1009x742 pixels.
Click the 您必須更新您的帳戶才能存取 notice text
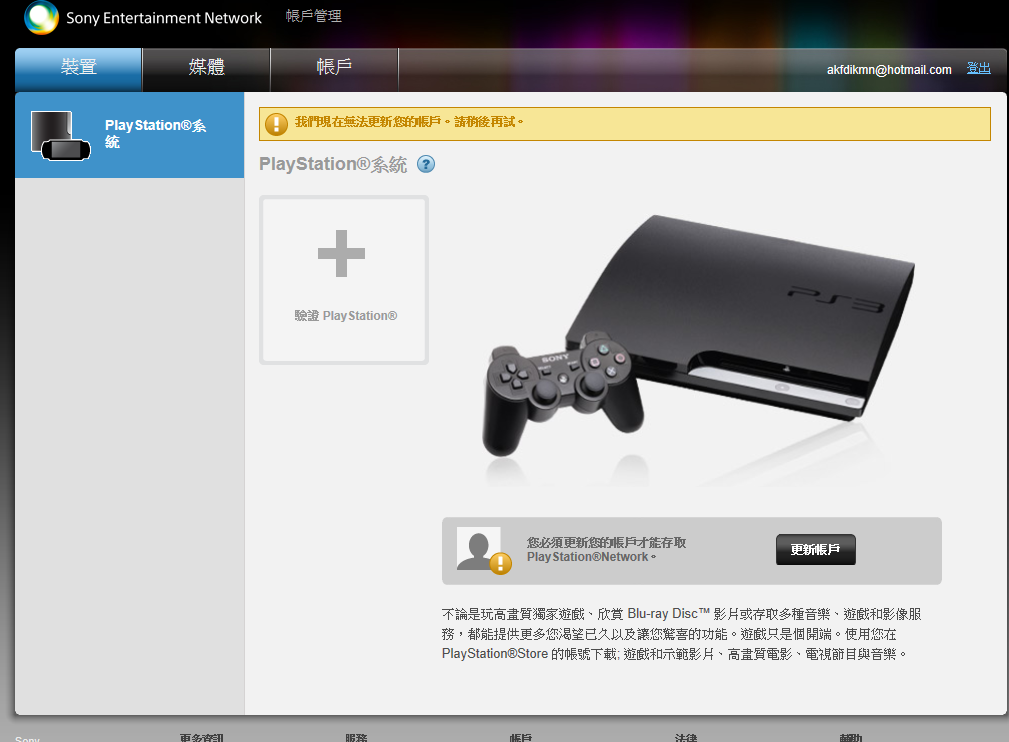tap(606, 550)
